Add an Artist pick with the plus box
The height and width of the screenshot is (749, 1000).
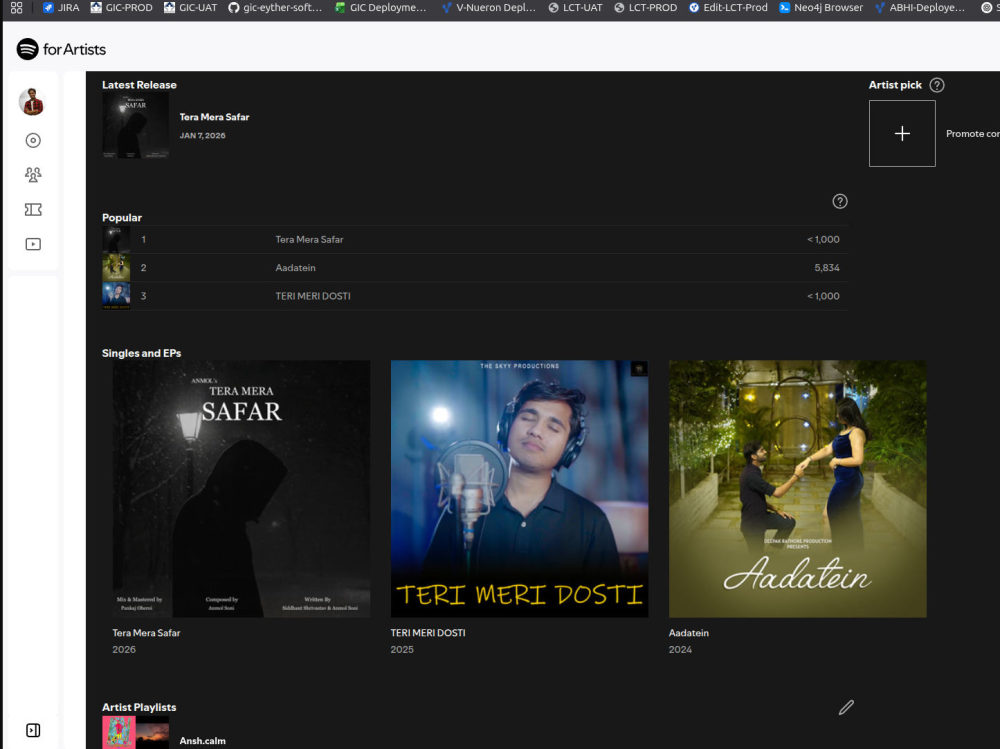(902, 133)
